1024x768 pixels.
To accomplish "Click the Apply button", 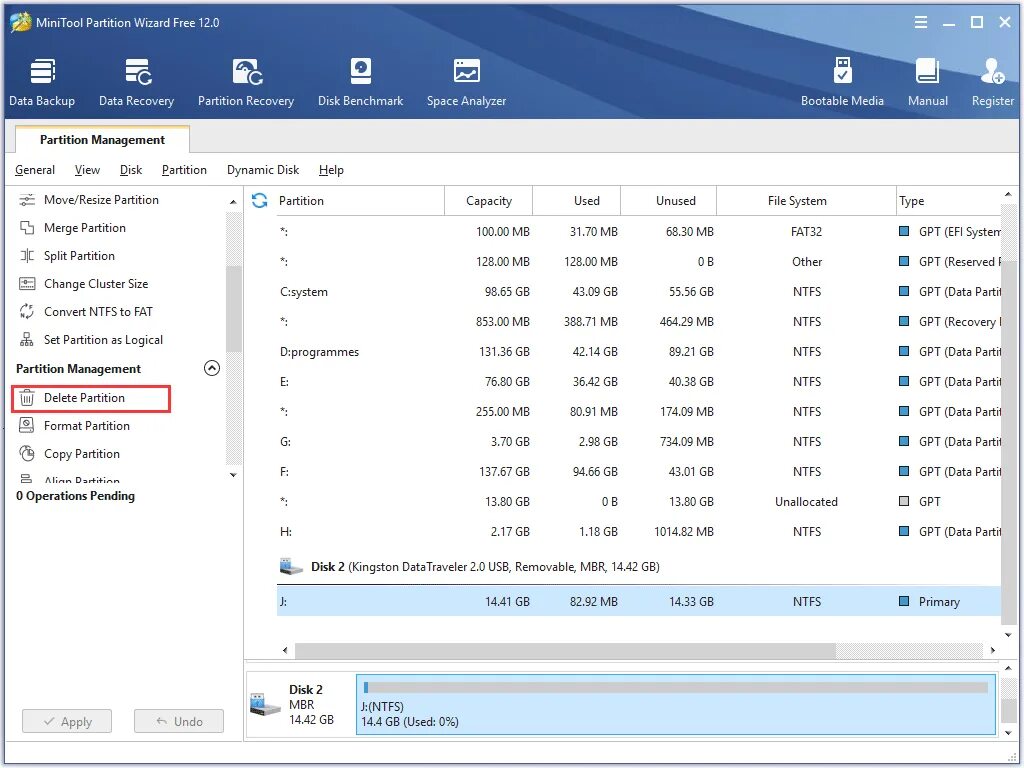I will click(x=67, y=722).
